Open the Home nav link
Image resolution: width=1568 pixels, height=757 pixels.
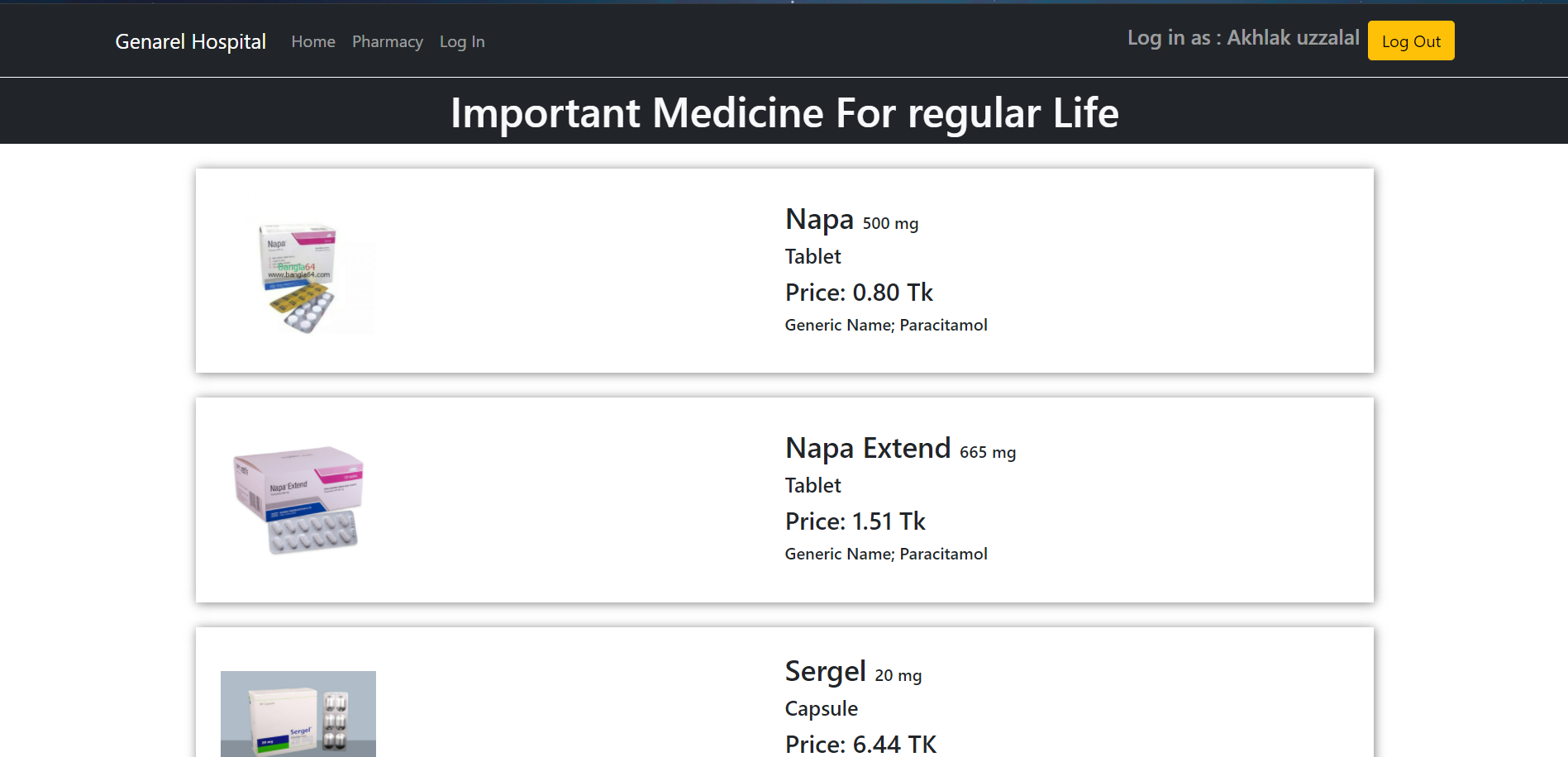pyautogui.click(x=313, y=41)
